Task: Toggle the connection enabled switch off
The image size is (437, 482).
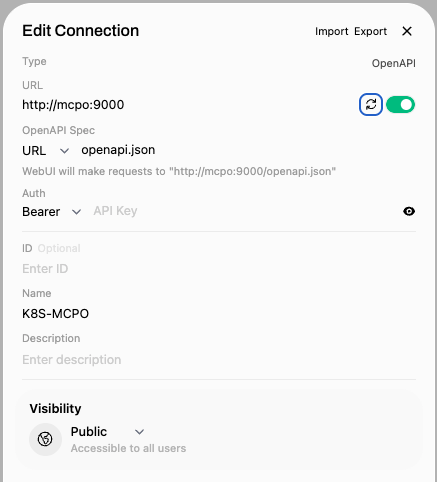Action: pyautogui.click(x=400, y=105)
